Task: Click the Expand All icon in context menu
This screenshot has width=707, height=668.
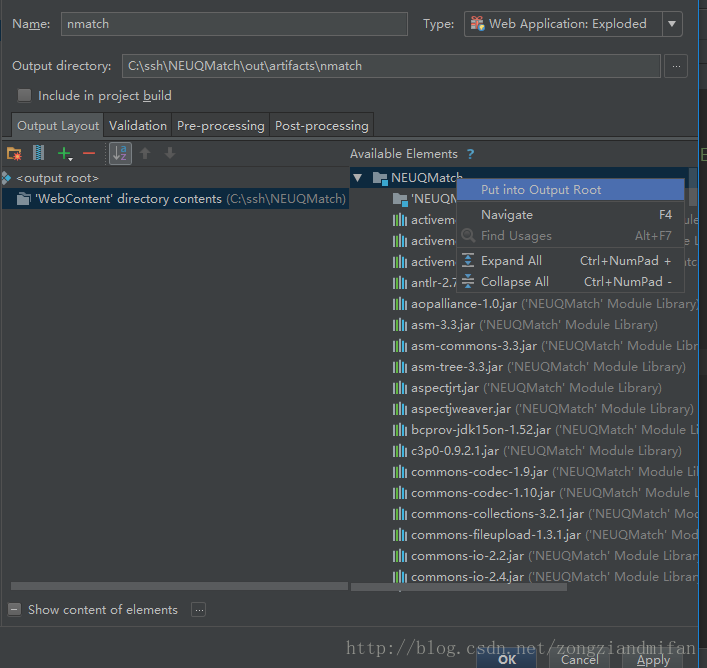Action: click(x=468, y=260)
